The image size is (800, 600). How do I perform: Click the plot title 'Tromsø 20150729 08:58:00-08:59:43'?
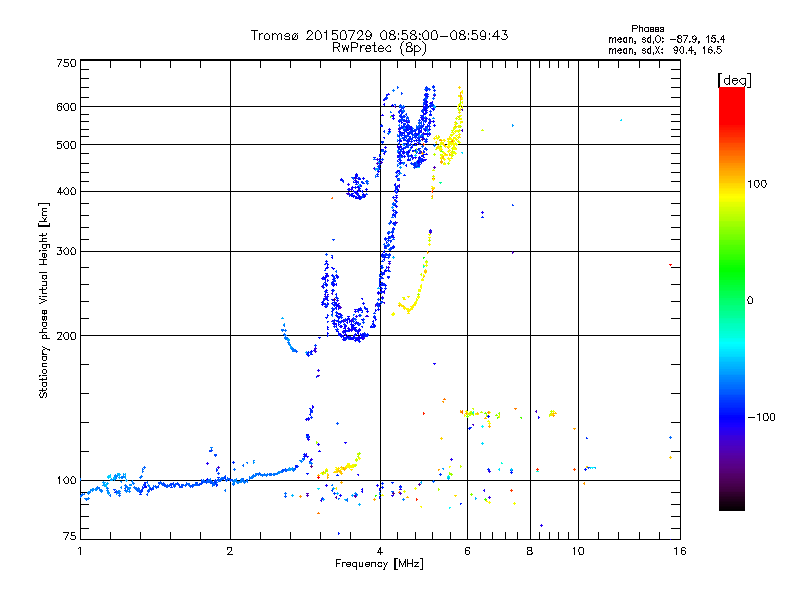[379, 35]
